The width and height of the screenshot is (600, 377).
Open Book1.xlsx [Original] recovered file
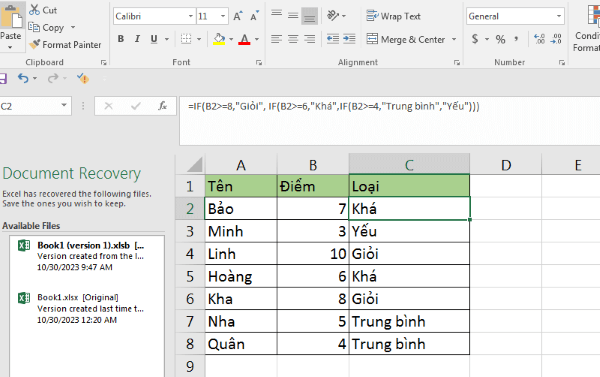[87, 308]
